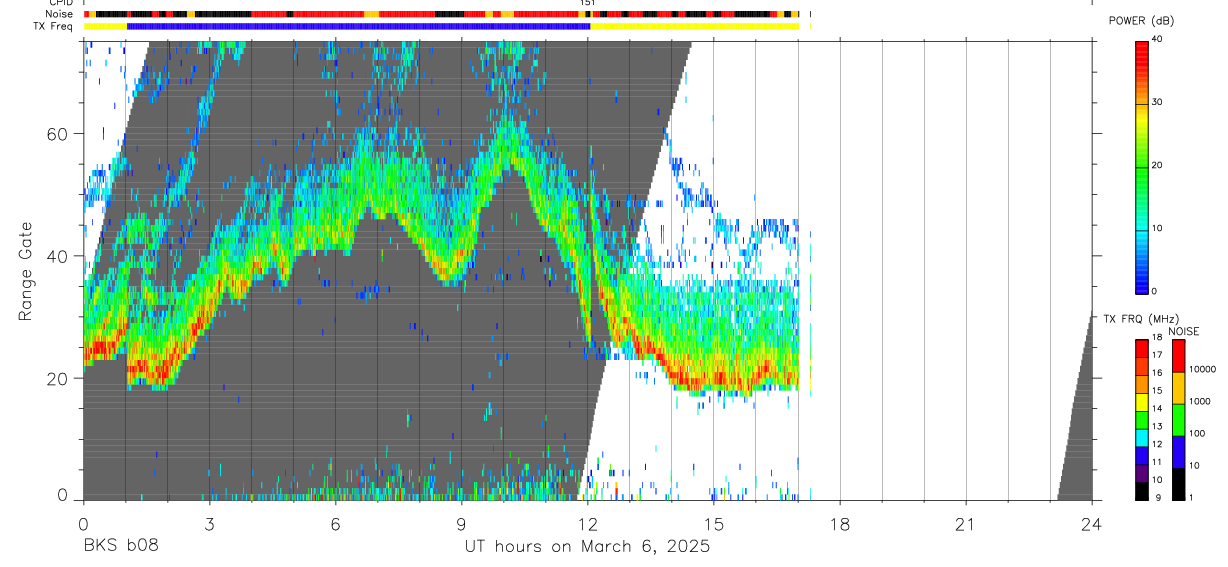Screen dimensions: 1228x567
Task: Click 'UT hours on March 6, 2025' label
Action: click(587, 546)
